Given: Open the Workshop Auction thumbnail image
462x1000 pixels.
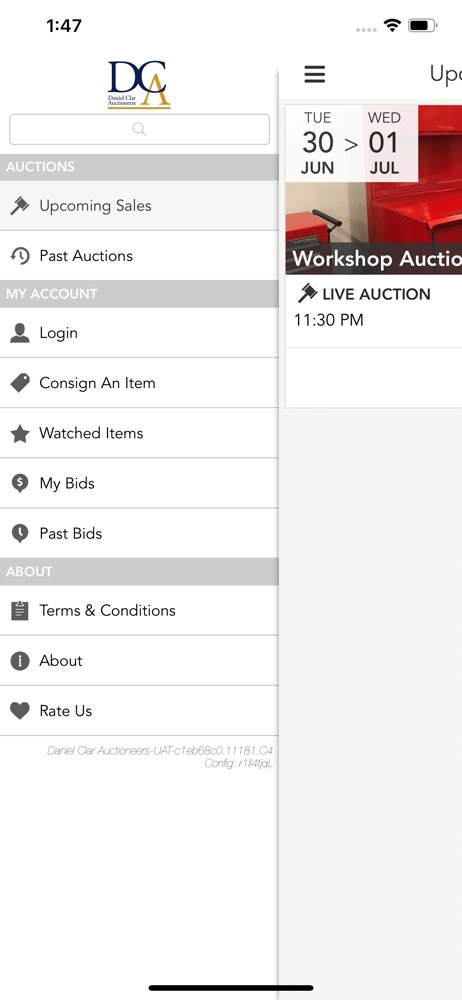Looking at the screenshot, I should click(374, 189).
